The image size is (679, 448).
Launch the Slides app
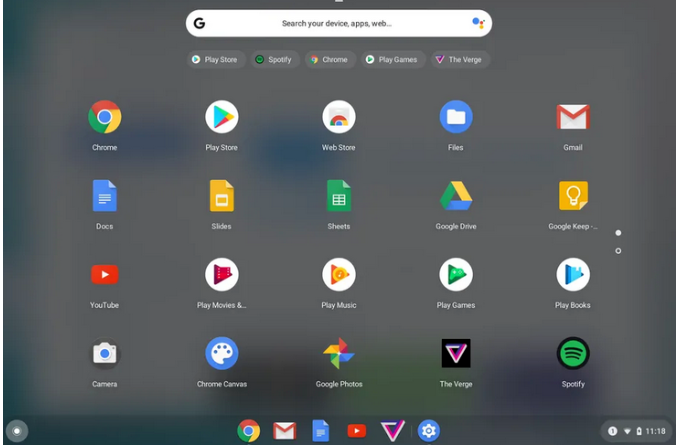tap(222, 196)
